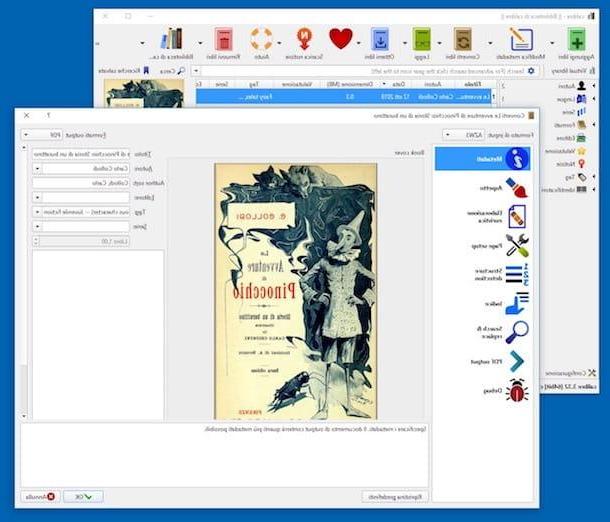The height and width of the screenshot is (522, 610).
Task: Open the Editore combo box dropdown
Action: coord(37,198)
